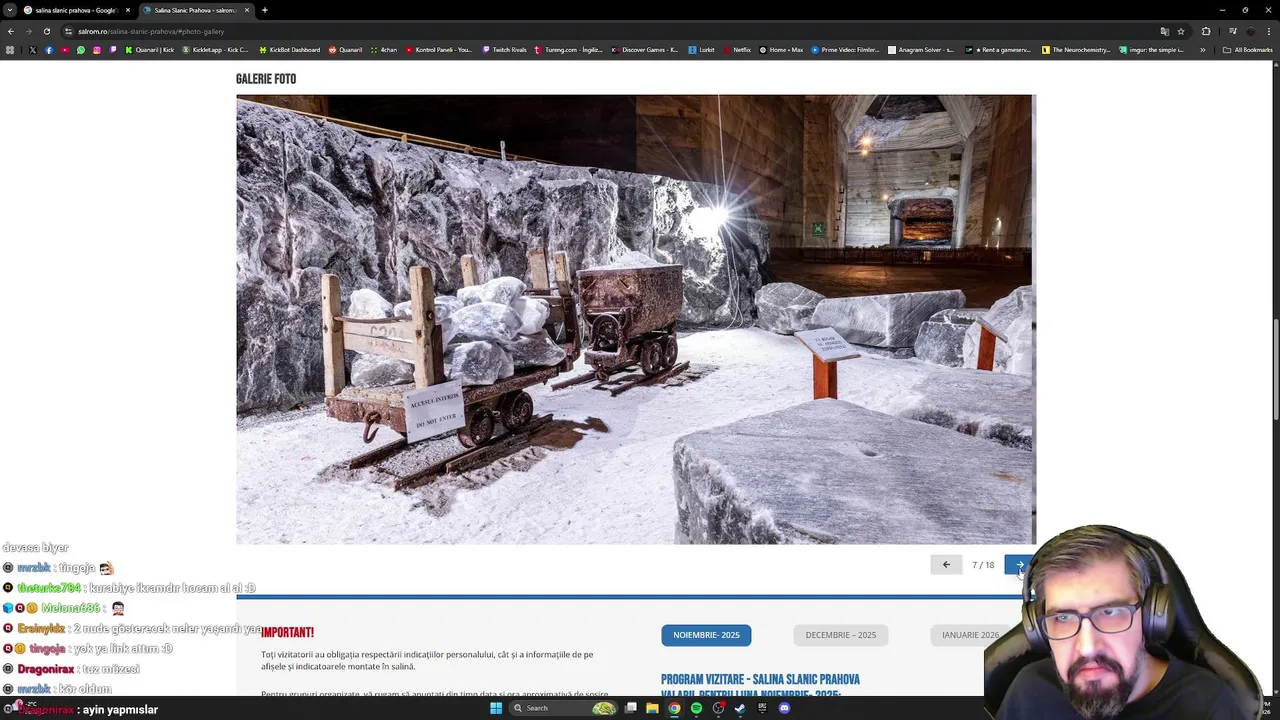
Task: Reload the current page
Action: [46, 31]
